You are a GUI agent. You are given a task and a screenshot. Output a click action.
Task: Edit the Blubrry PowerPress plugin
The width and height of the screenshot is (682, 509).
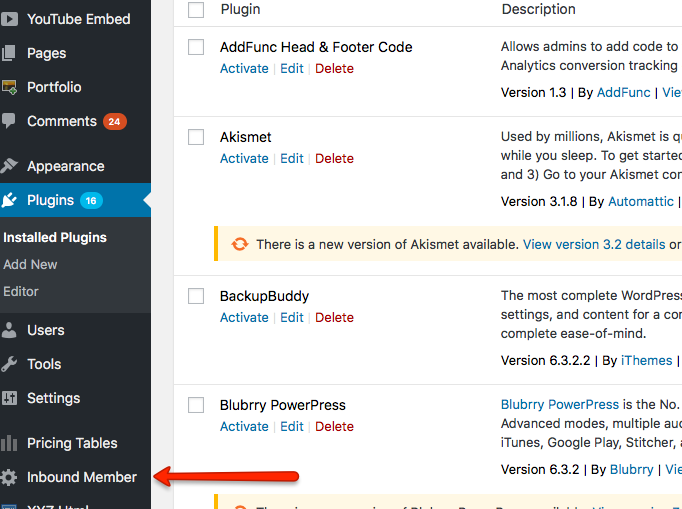[292, 426]
